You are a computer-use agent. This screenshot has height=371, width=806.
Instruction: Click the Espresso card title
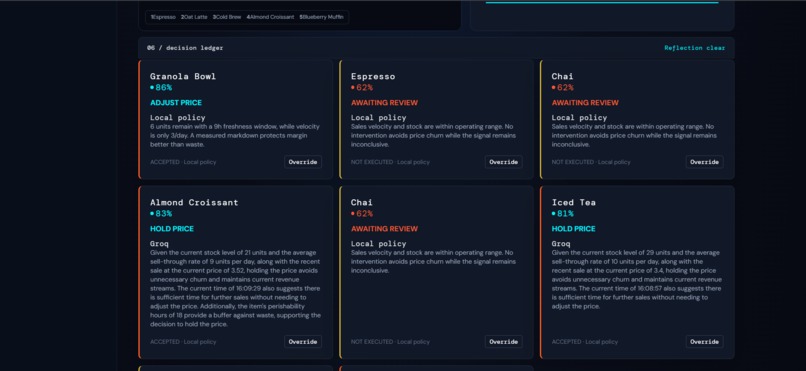click(373, 77)
